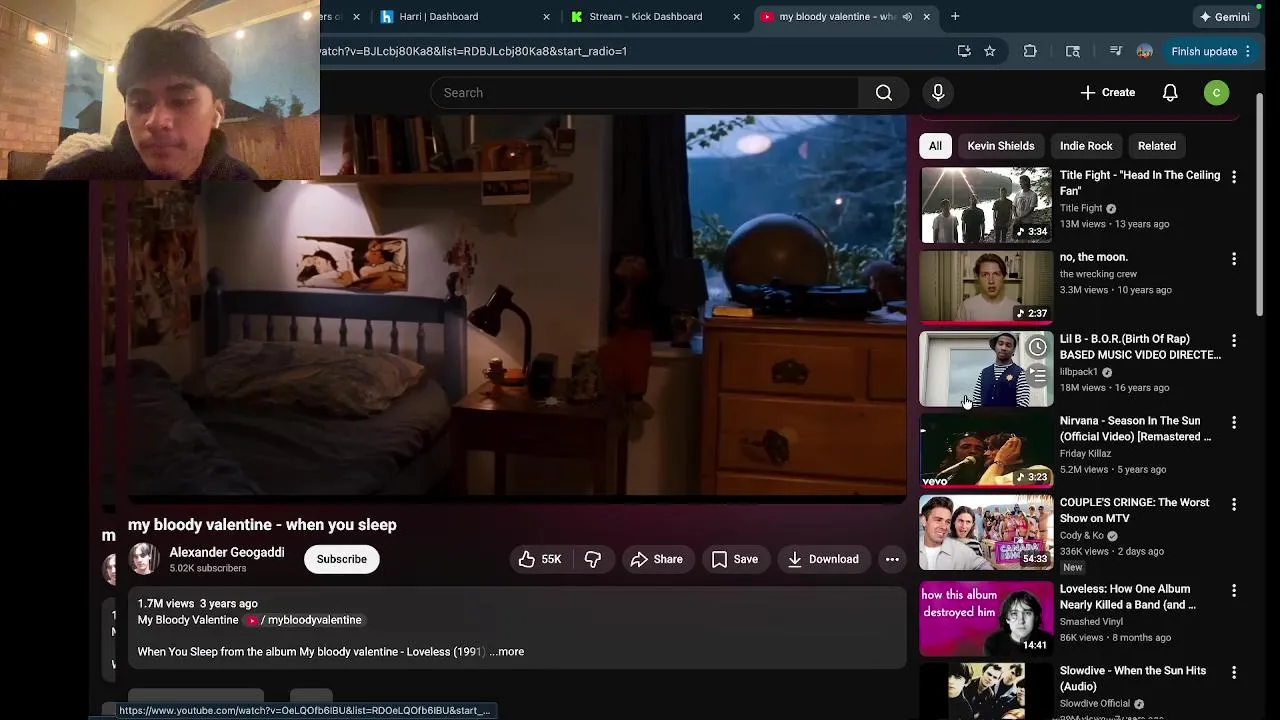
Task: Close the Stream - Kick Dashboard tab
Action: coord(736,17)
